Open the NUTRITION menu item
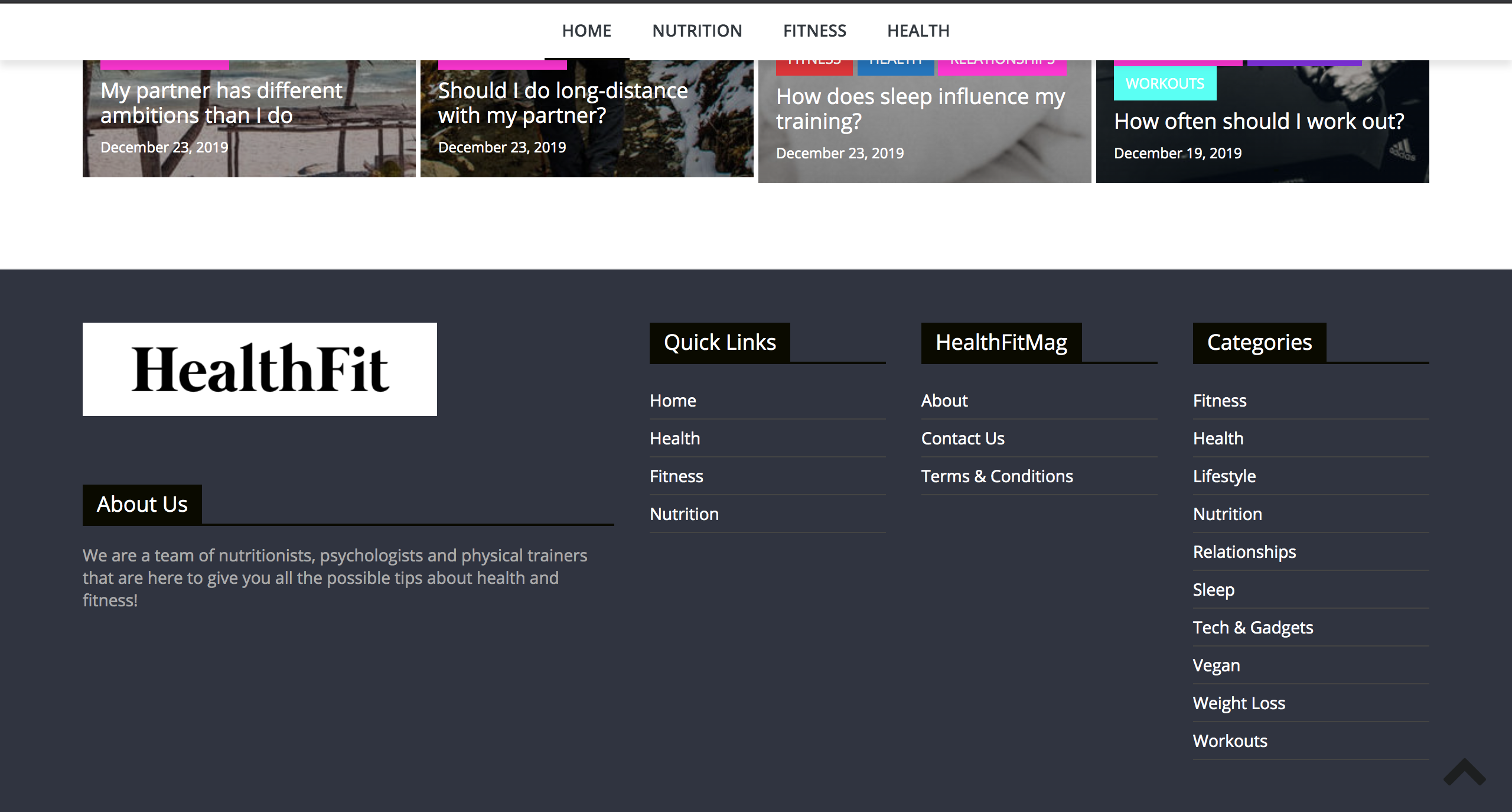Image resolution: width=1512 pixels, height=812 pixels. pyautogui.click(x=697, y=31)
